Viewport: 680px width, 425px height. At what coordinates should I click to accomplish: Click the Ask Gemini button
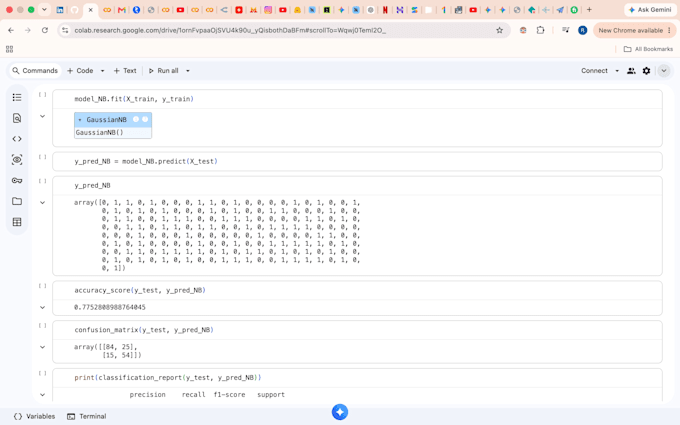tap(650, 10)
